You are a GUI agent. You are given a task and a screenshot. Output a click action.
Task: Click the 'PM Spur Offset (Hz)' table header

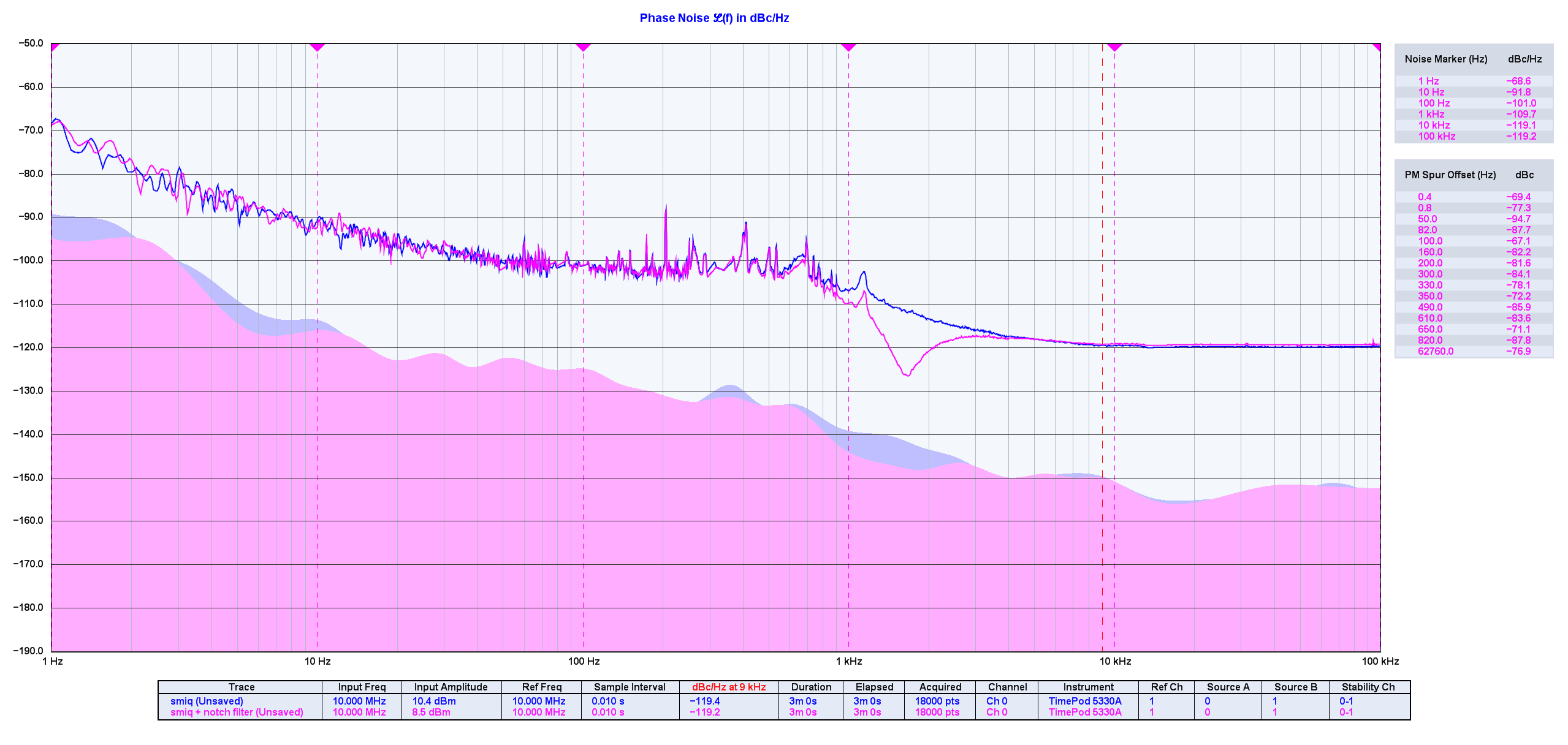(x=1450, y=175)
